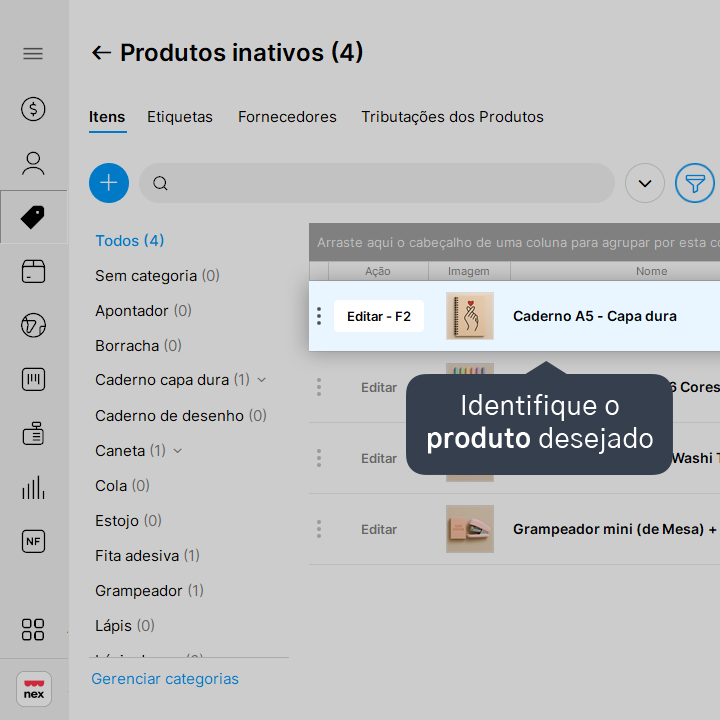Select the Caneta (1) category
Image resolution: width=720 pixels, height=720 pixels.
[x=130, y=451]
